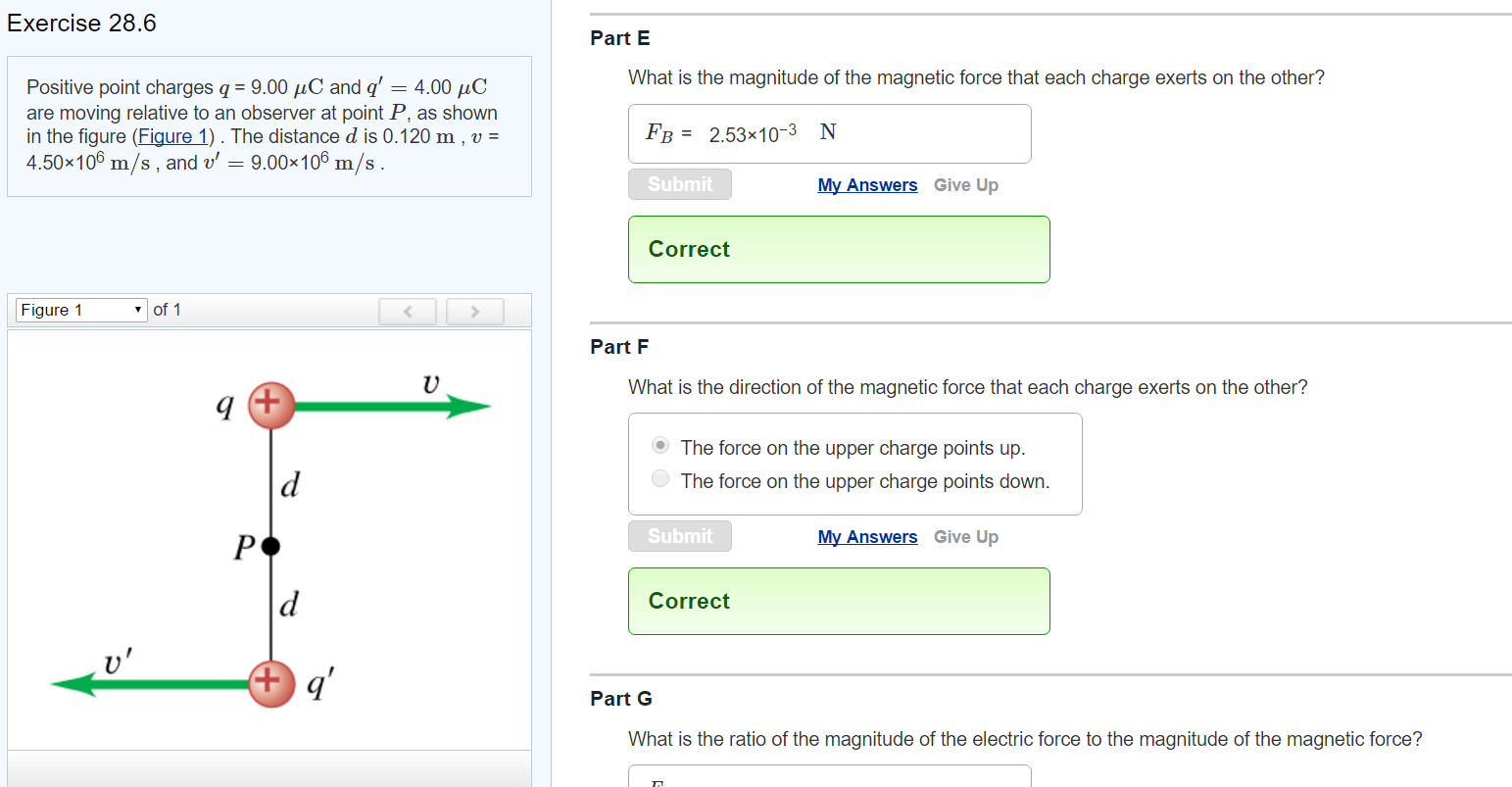Click the next figure navigation arrow
This screenshot has height=787, width=1512.
pos(474,311)
